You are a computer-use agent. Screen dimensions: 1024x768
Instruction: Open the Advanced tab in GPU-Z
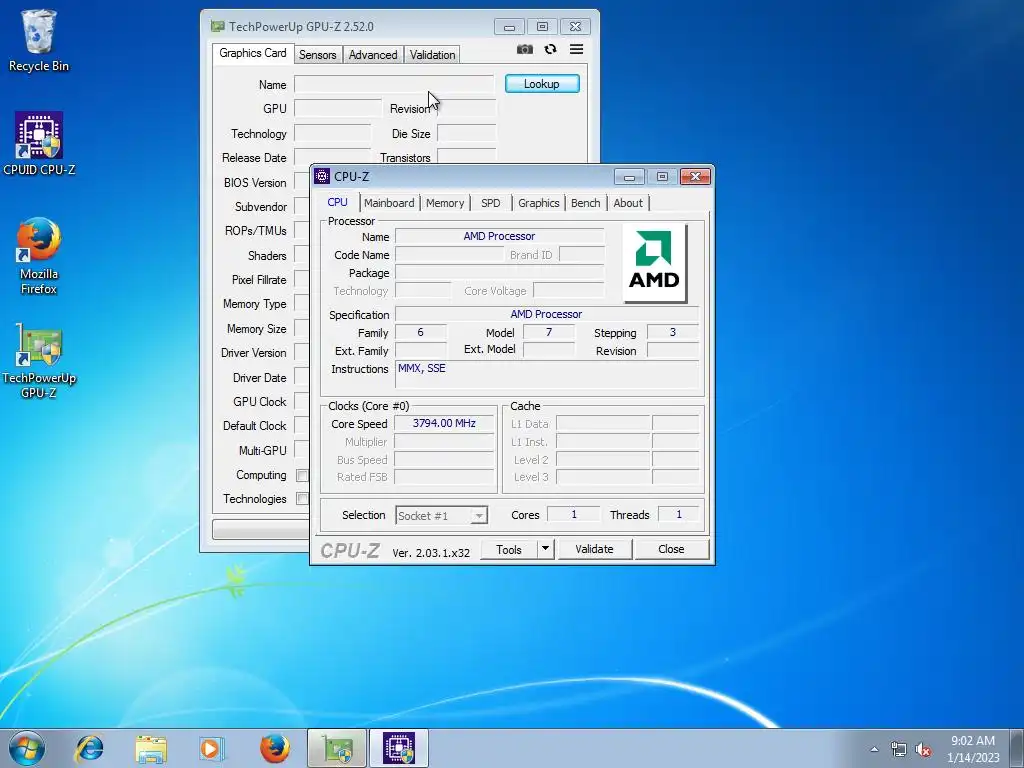coord(373,55)
